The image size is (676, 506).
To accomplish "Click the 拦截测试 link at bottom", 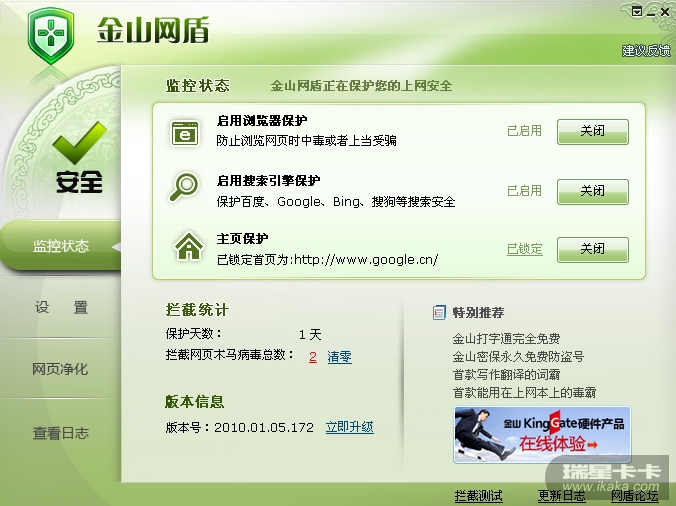I will click(x=479, y=496).
